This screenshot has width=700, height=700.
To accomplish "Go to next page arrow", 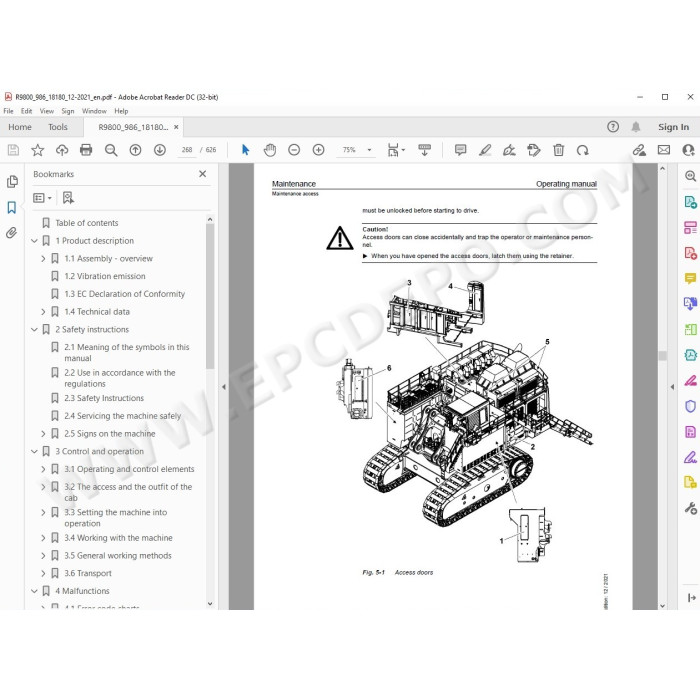I will point(160,150).
